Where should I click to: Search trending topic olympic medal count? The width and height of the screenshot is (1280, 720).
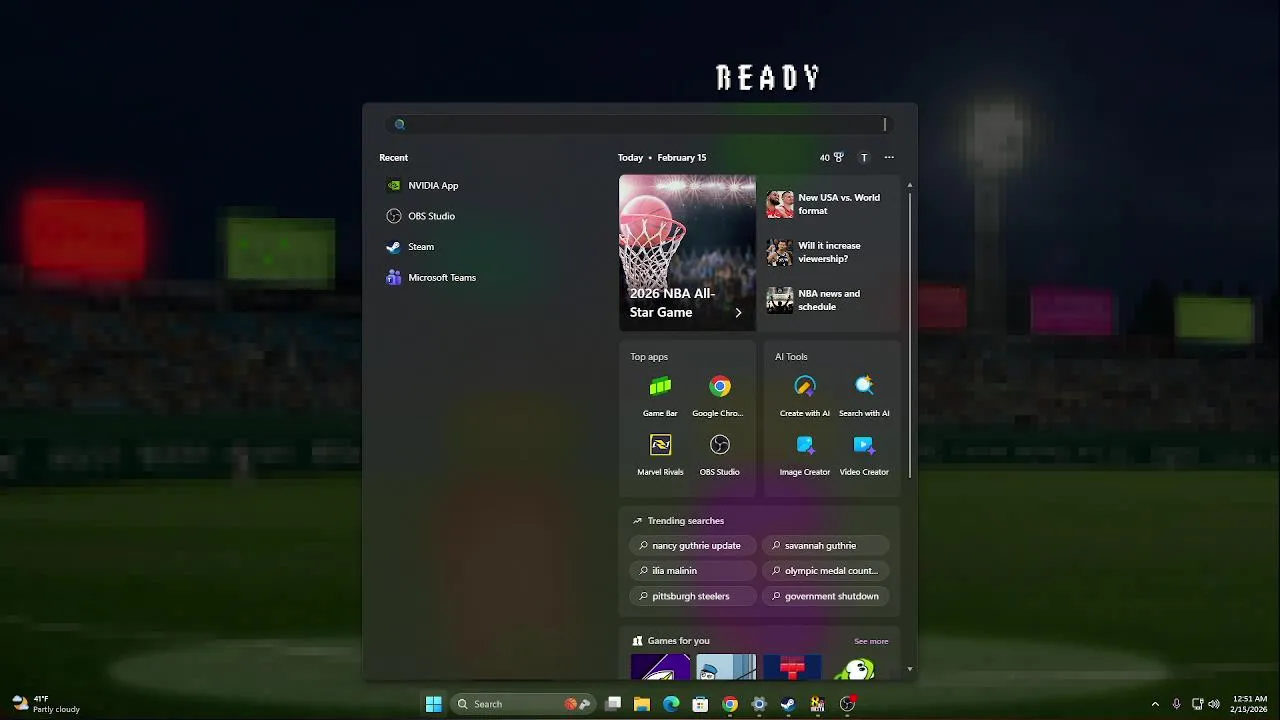825,570
